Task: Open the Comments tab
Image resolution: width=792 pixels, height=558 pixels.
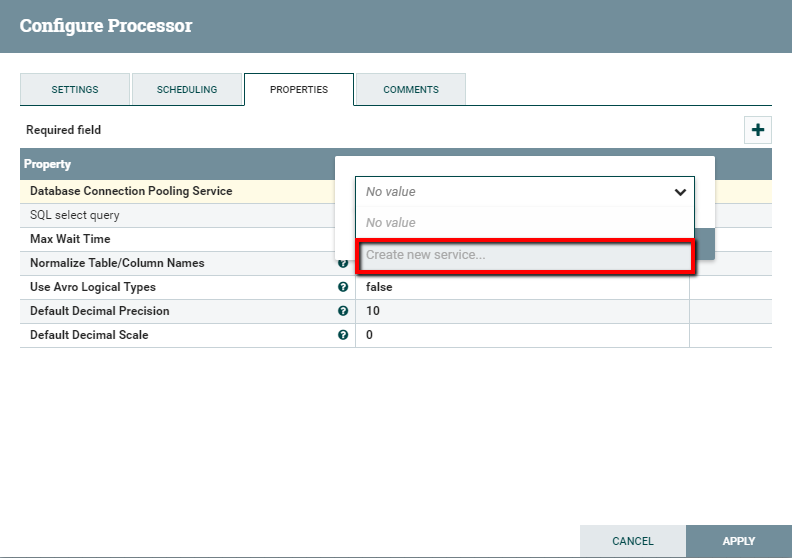Action: pyautogui.click(x=411, y=89)
